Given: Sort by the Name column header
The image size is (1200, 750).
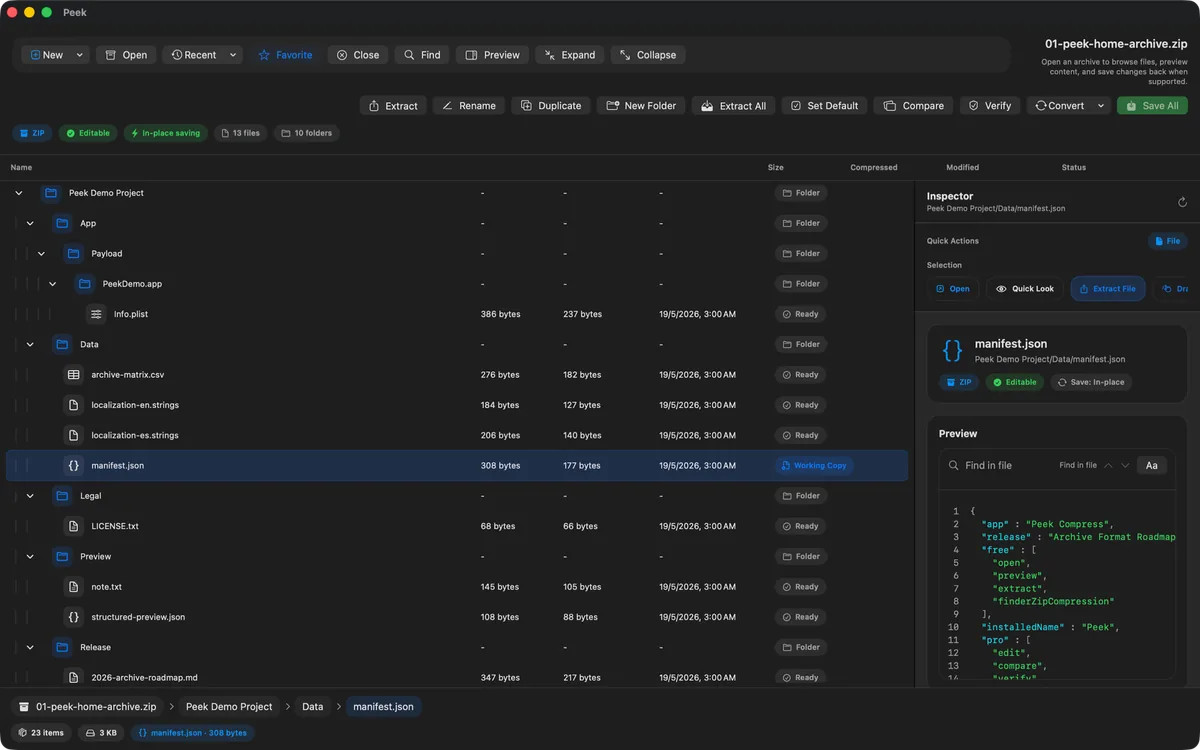Looking at the screenshot, I should pyautogui.click(x=21, y=167).
